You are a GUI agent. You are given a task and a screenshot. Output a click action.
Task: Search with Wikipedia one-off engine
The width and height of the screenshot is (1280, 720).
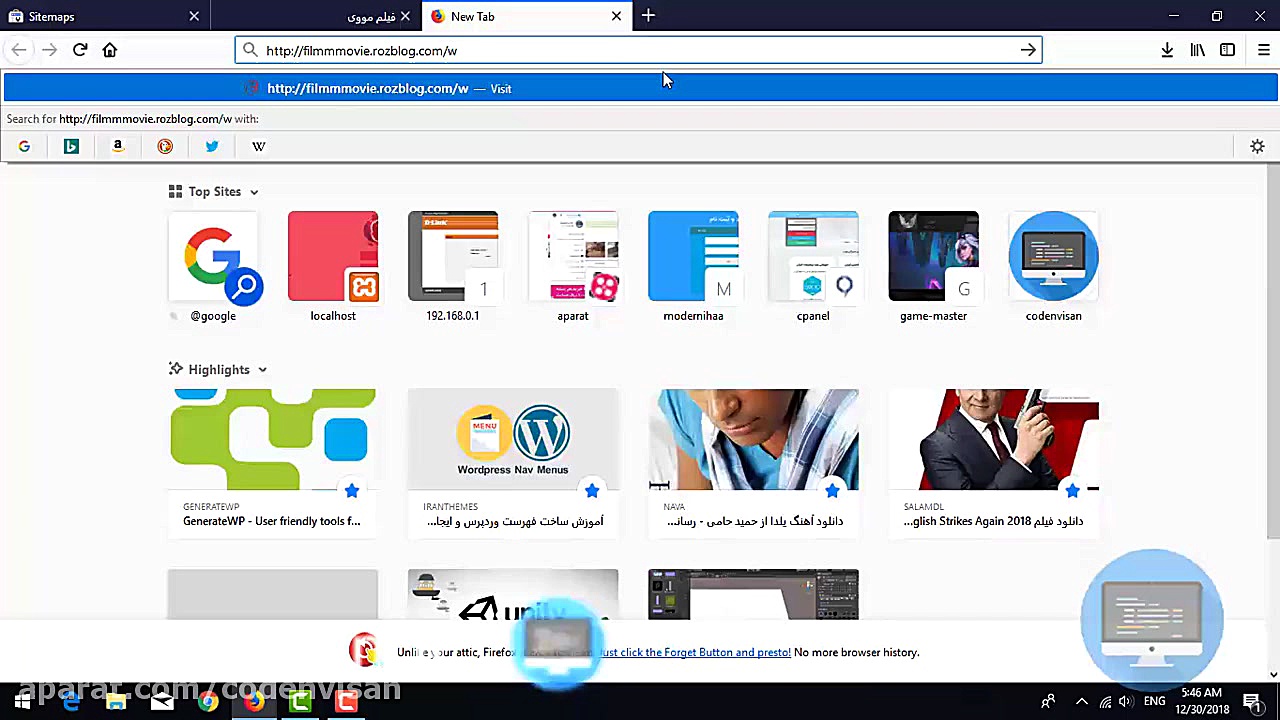pos(259,146)
